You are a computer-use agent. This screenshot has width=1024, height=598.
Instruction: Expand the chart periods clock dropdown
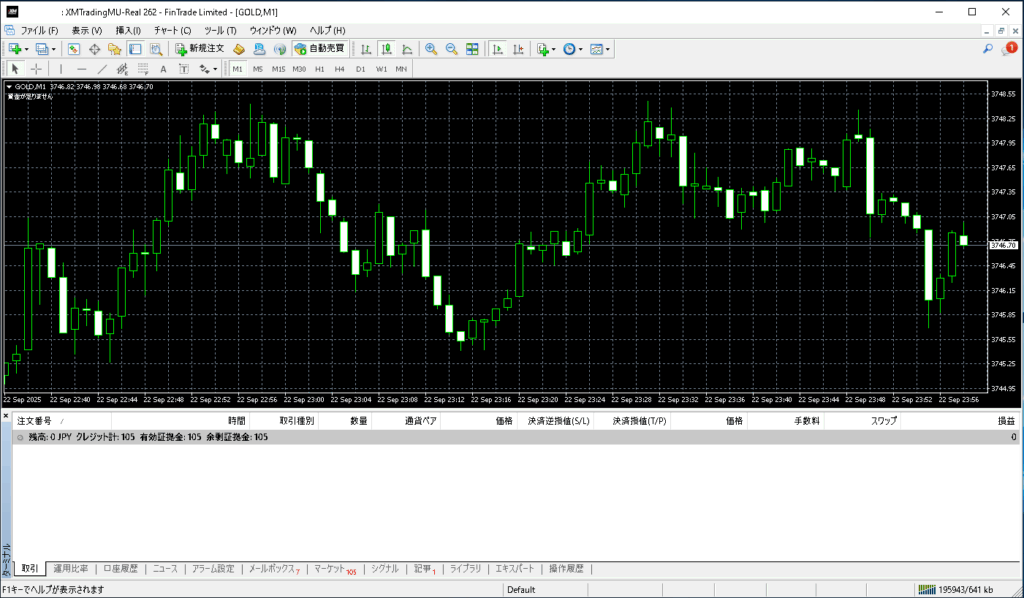click(x=581, y=49)
